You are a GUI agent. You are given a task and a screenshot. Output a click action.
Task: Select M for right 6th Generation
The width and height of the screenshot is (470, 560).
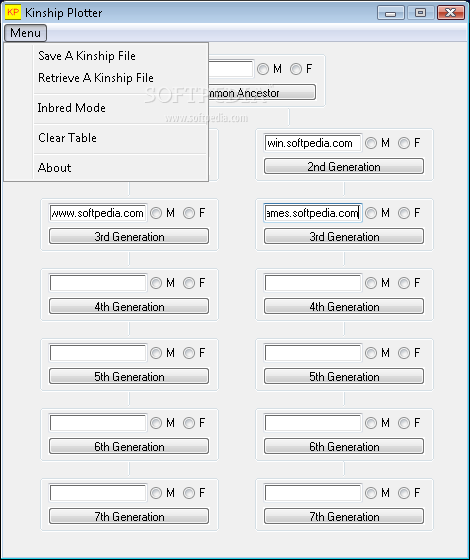point(371,423)
